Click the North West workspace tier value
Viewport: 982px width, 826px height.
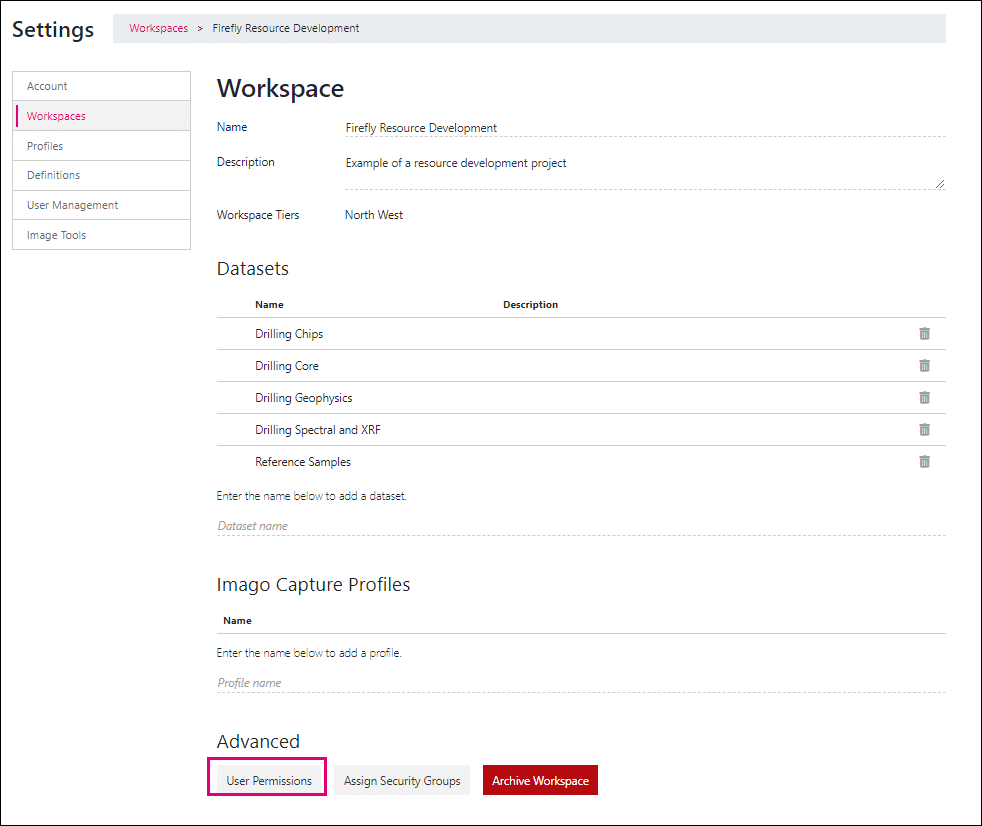(x=374, y=215)
